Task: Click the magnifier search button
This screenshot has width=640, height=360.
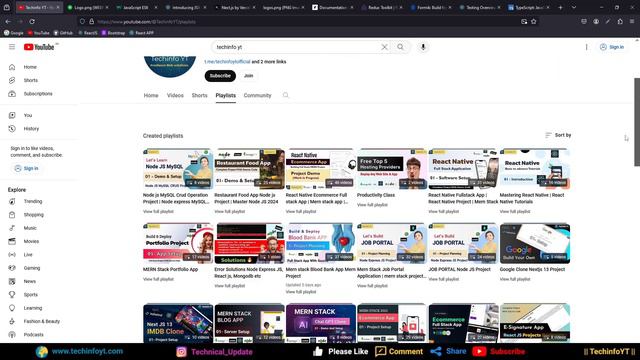Action: (x=400, y=47)
